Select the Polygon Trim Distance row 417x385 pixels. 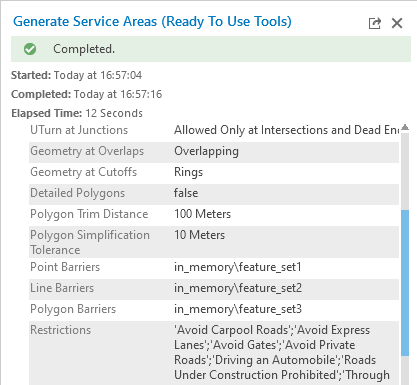coord(214,214)
